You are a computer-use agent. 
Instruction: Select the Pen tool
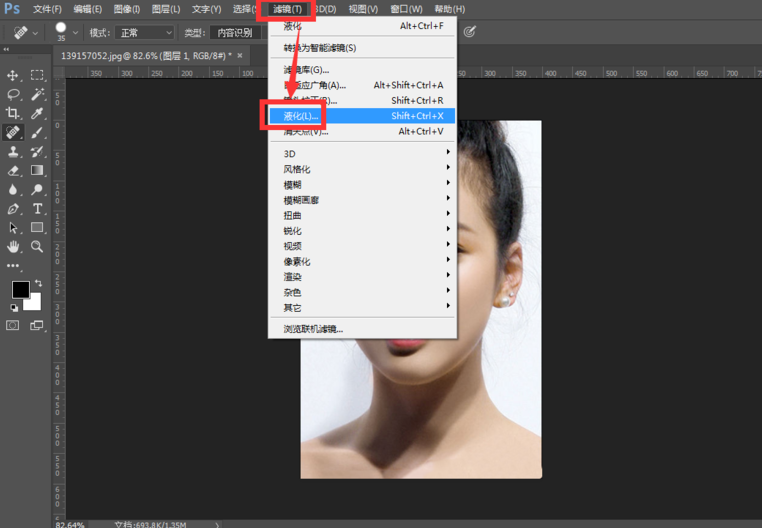(x=13, y=209)
